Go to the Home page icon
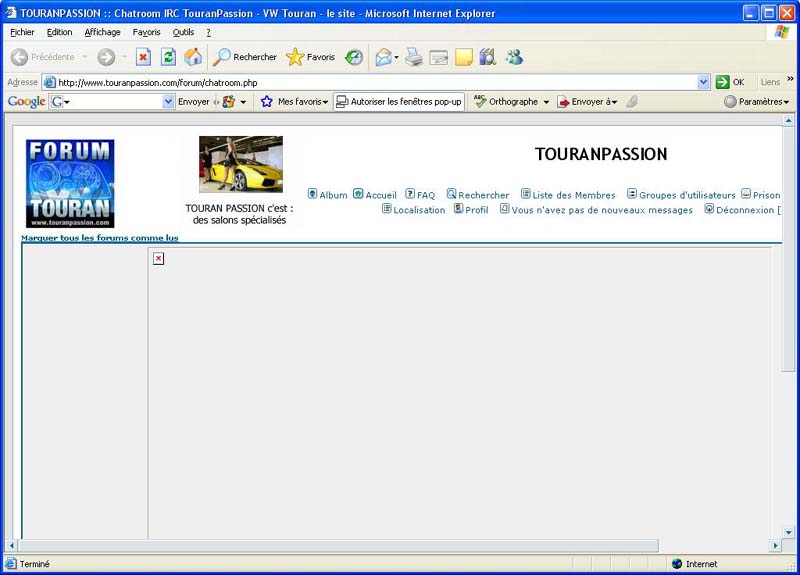This screenshot has width=800, height=575. (x=193, y=57)
